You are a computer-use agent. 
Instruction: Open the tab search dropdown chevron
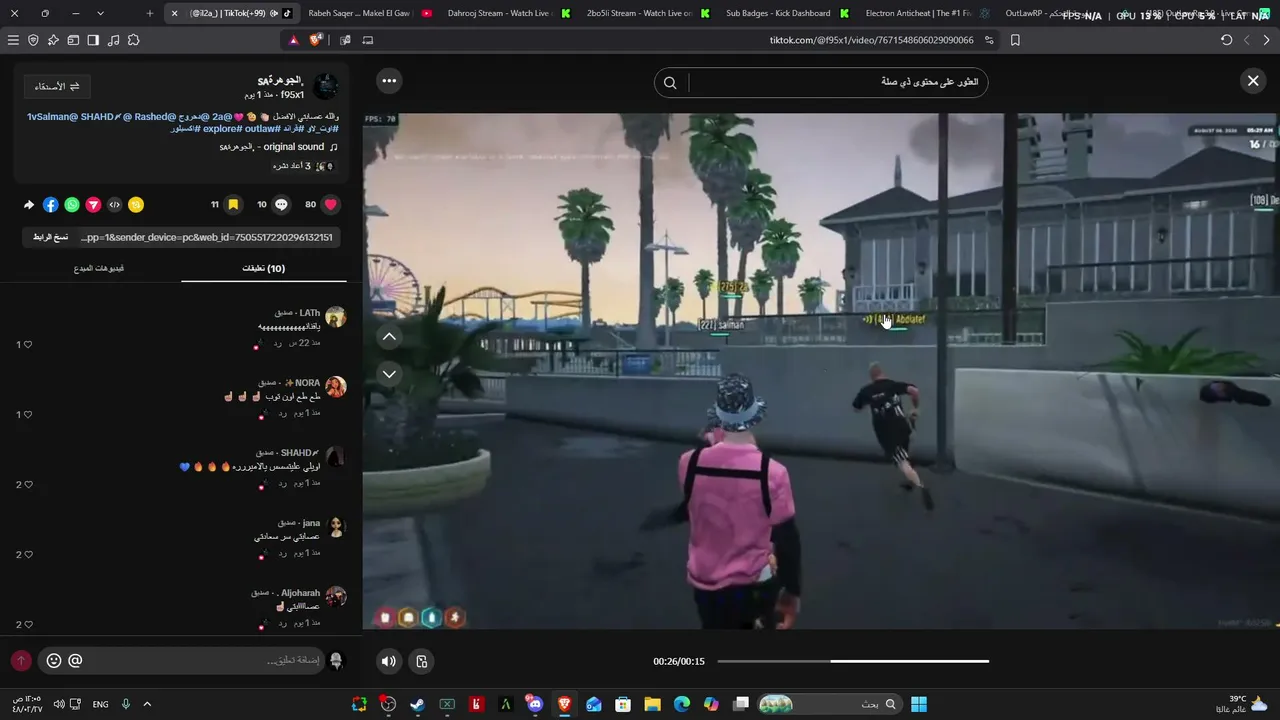click(100, 13)
